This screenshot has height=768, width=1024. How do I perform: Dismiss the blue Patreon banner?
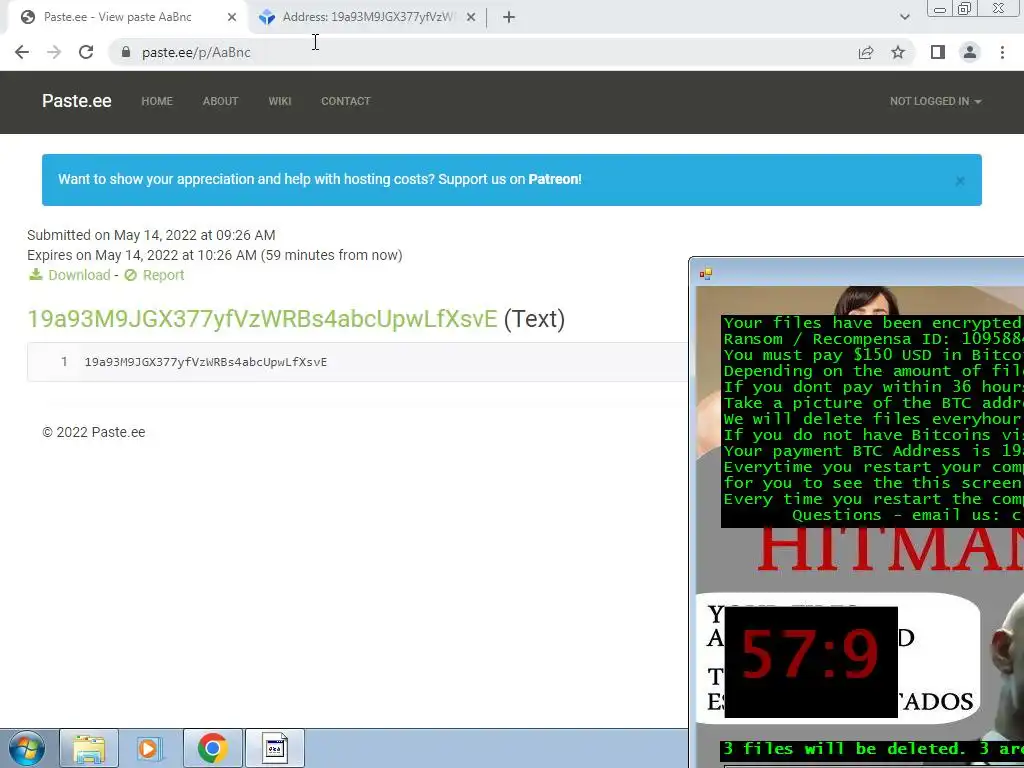tap(960, 181)
